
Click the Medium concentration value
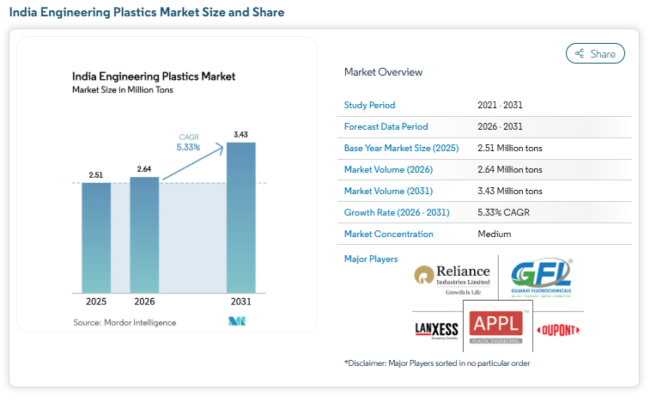point(494,234)
